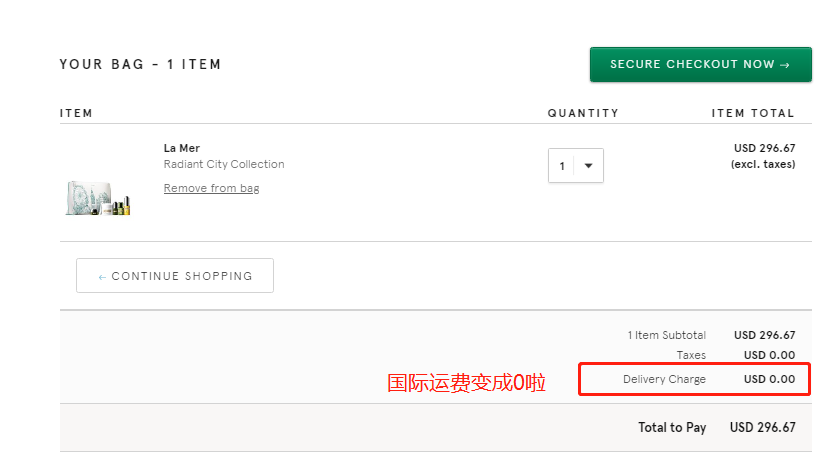The height and width of the screenshot is (465, 834).
Task: Click the Taxes label in the summary
Action: pos(691,355)
